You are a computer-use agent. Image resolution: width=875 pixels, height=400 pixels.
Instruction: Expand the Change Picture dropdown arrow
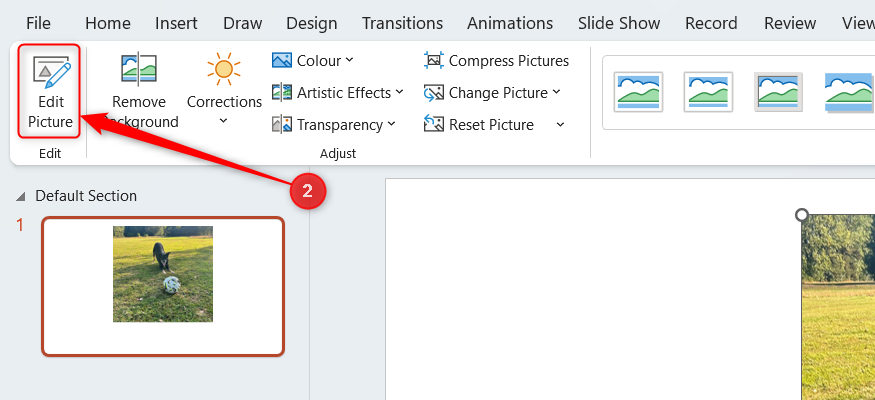click(x=556, y=92)
